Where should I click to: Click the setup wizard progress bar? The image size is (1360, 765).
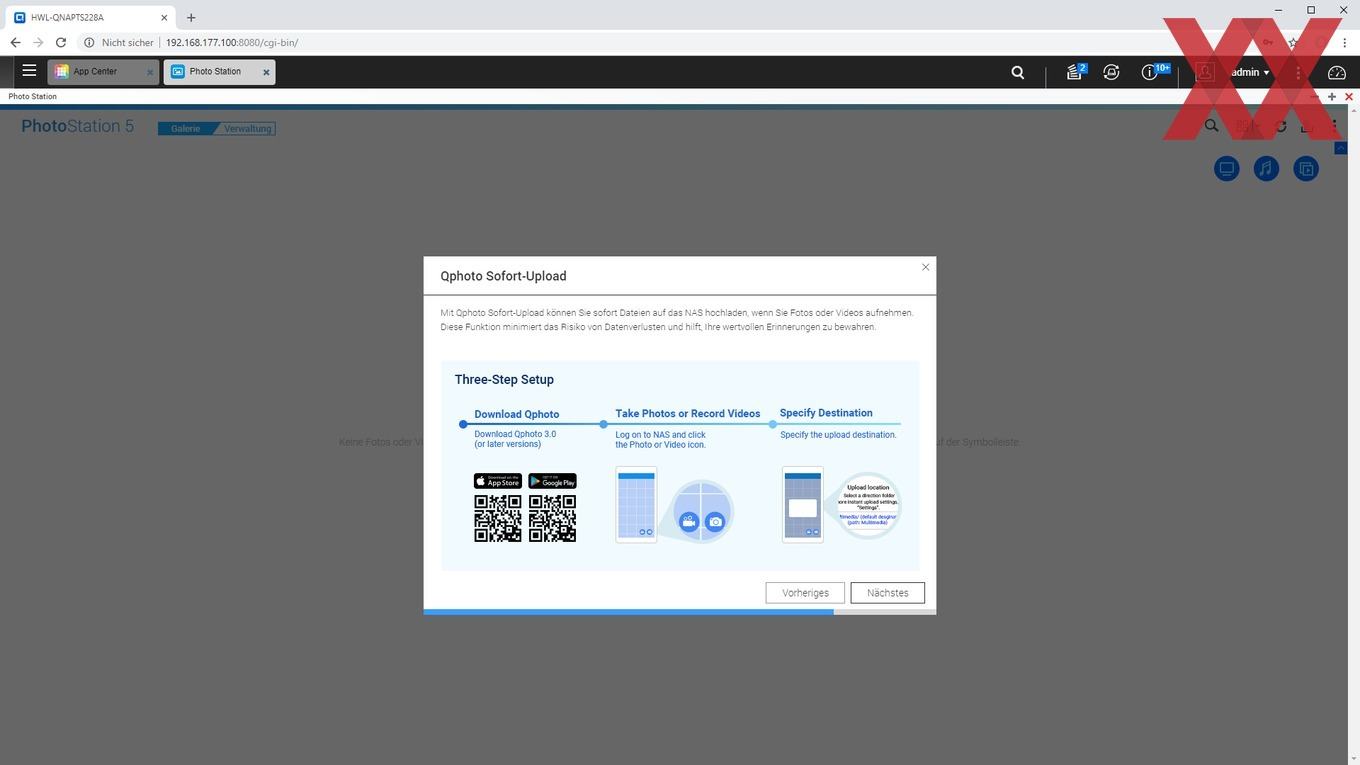click(x=680, y=611)
